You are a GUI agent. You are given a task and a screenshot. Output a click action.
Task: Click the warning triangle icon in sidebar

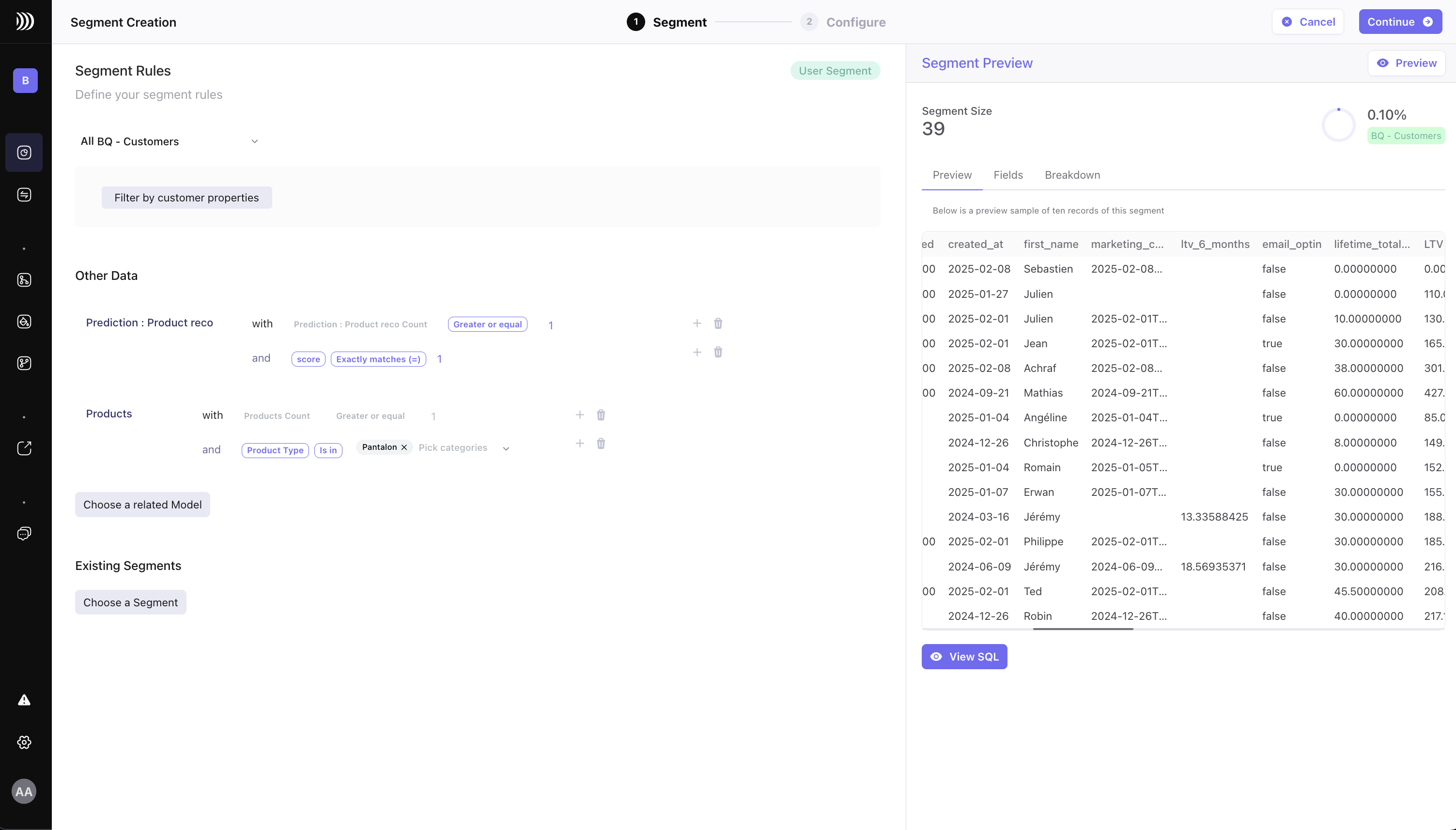(24, 700)
